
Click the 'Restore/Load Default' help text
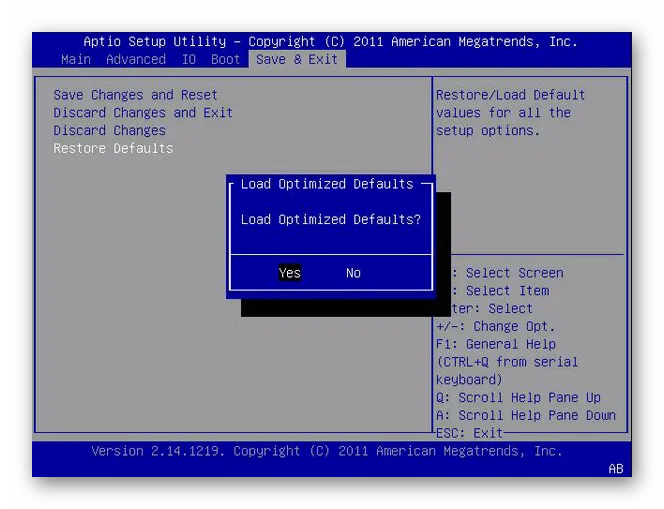[511, 95]
